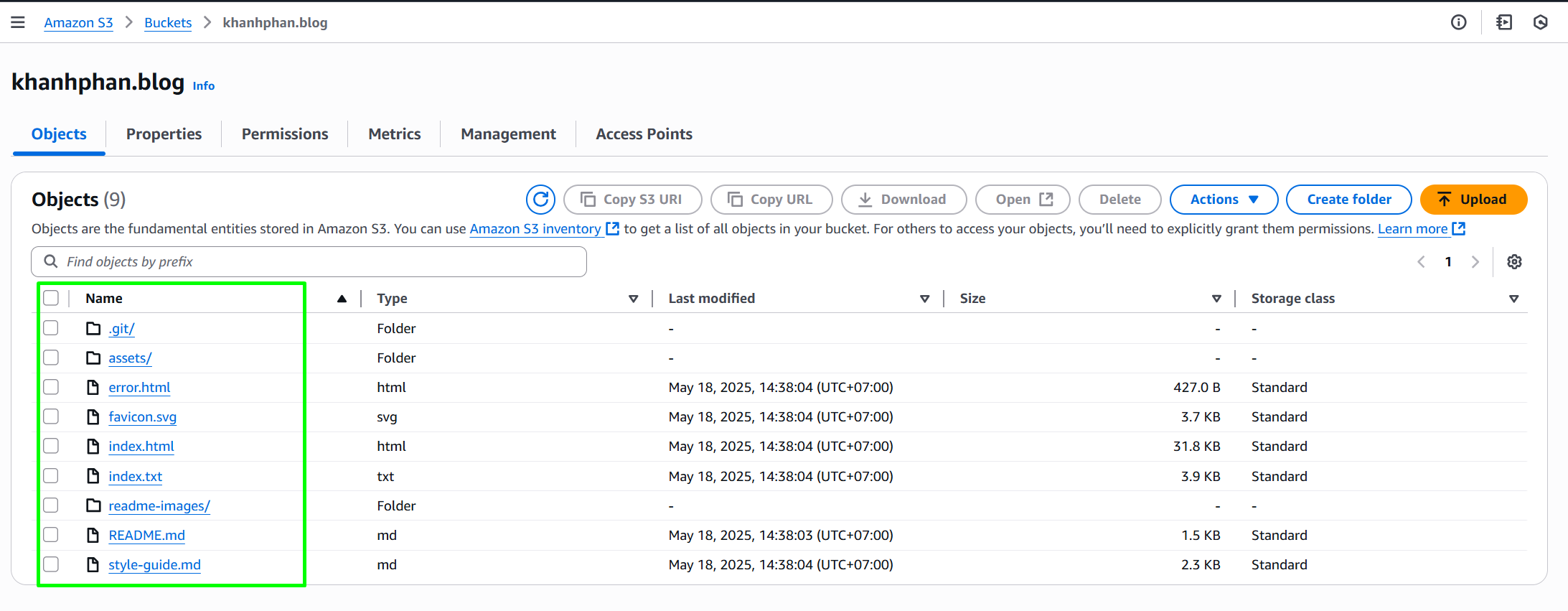Sort by Last modified column arrow
This screenshot has width=1568, height=611.
point(924,299)
